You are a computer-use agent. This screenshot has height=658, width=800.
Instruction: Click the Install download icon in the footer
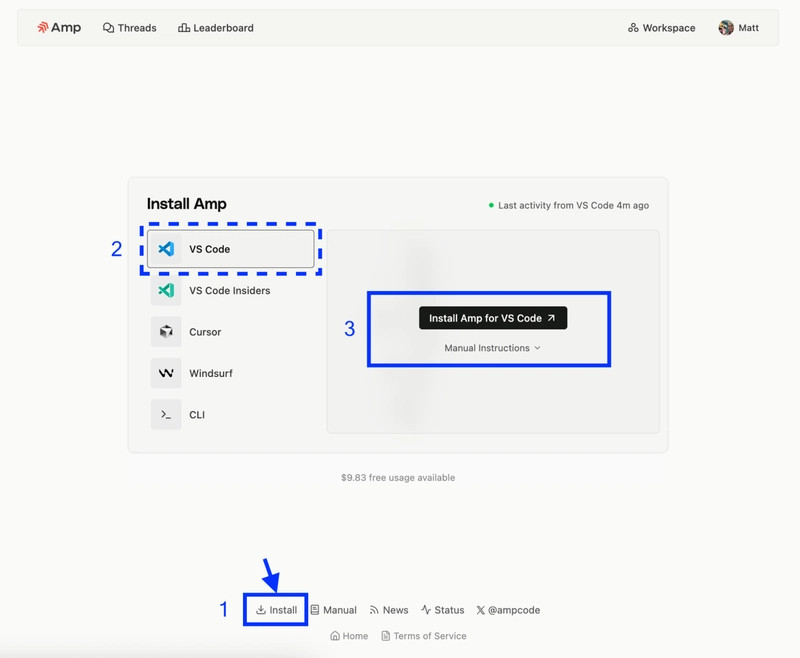coord(261,610)
